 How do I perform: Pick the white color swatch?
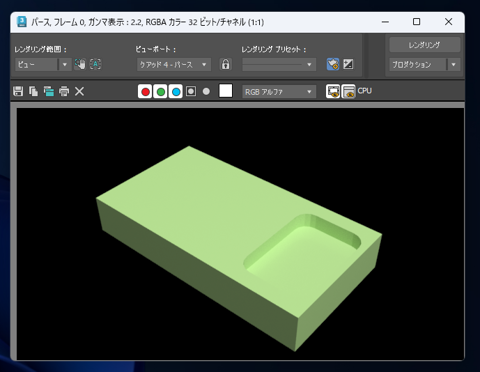[x=226, y=91]
